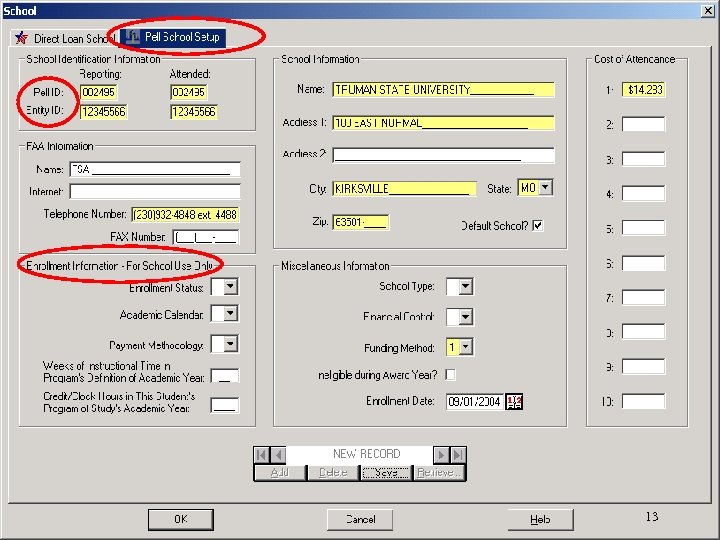Viewport: 720px width, 540px height.
Task: Click the Retrieve button
Action: pos(439,472)
